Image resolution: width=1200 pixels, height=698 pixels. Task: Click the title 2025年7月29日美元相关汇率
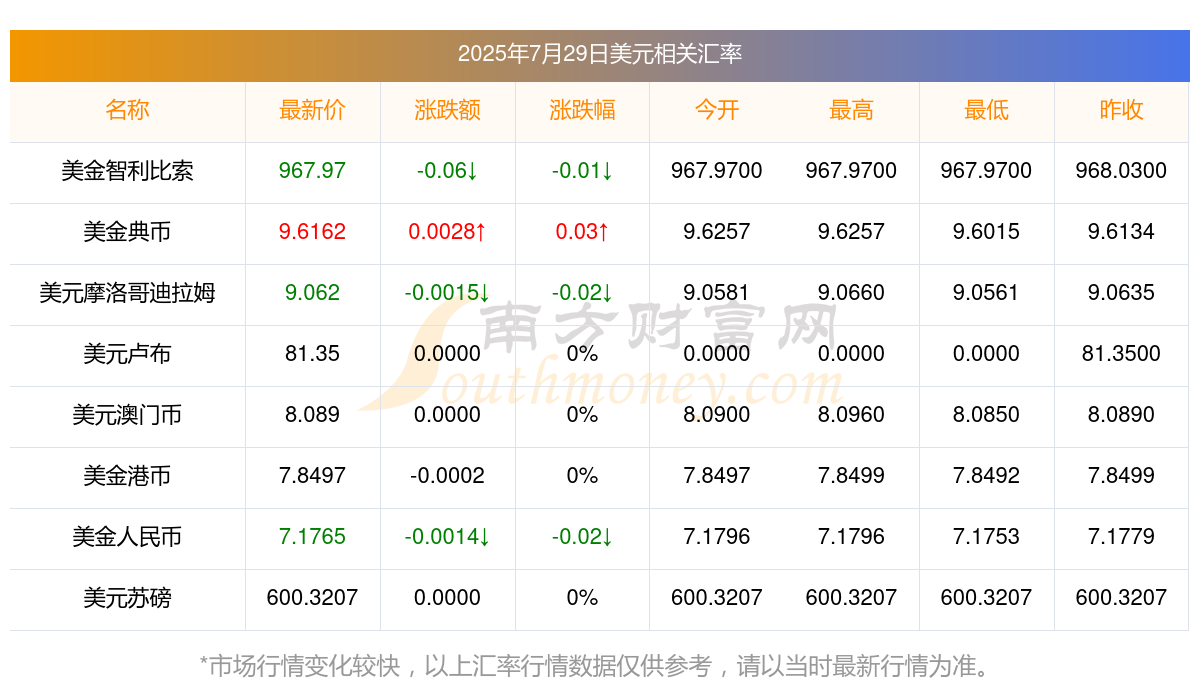tap(600, 54)
